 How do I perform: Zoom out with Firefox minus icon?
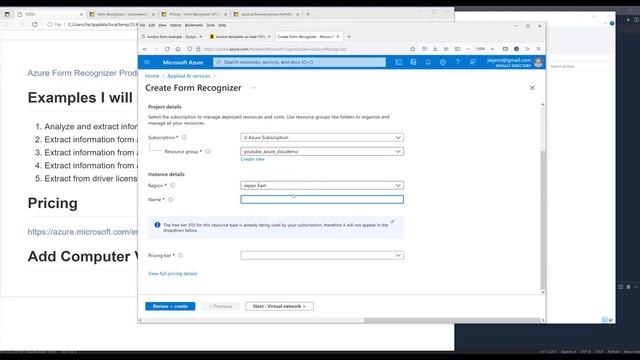468,49
